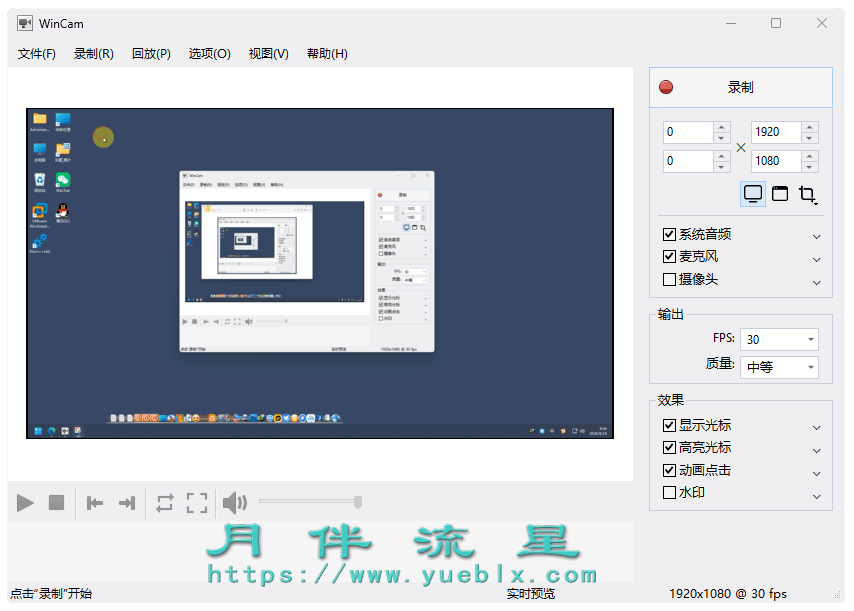854x611 pixels.
Task: Toggle the 系统音频 checkbox
Action: (x=669, y=235)
